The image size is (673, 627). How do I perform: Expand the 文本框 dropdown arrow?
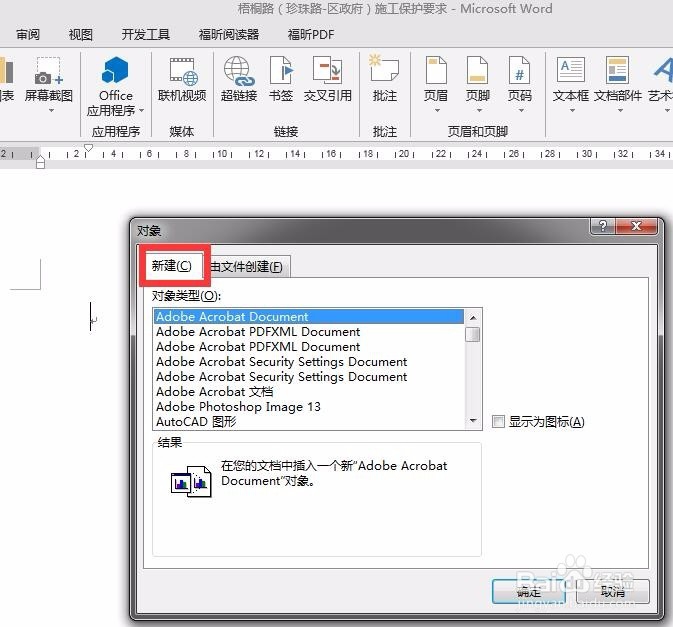[572, 111]
